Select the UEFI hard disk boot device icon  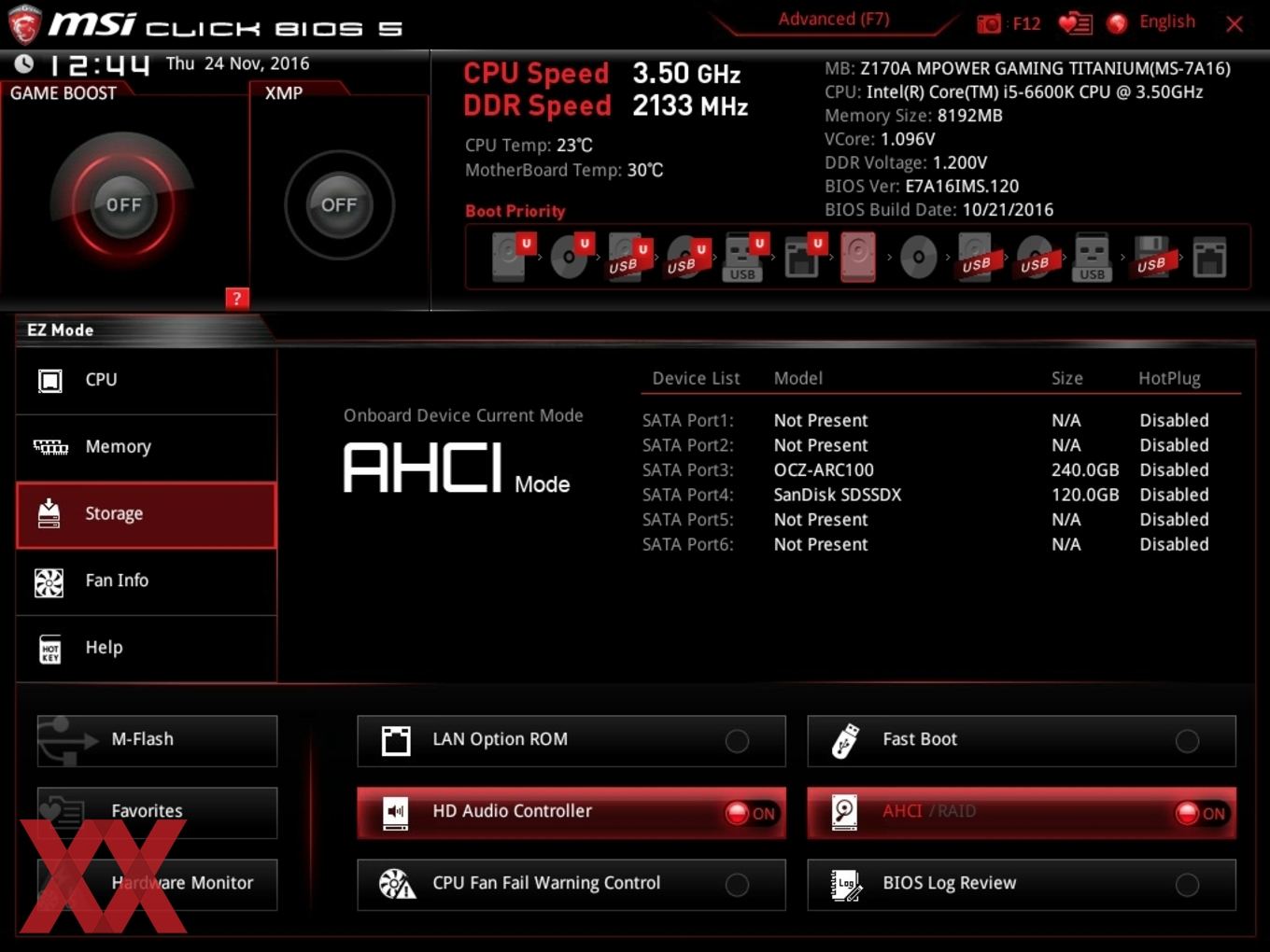(511, 257)
